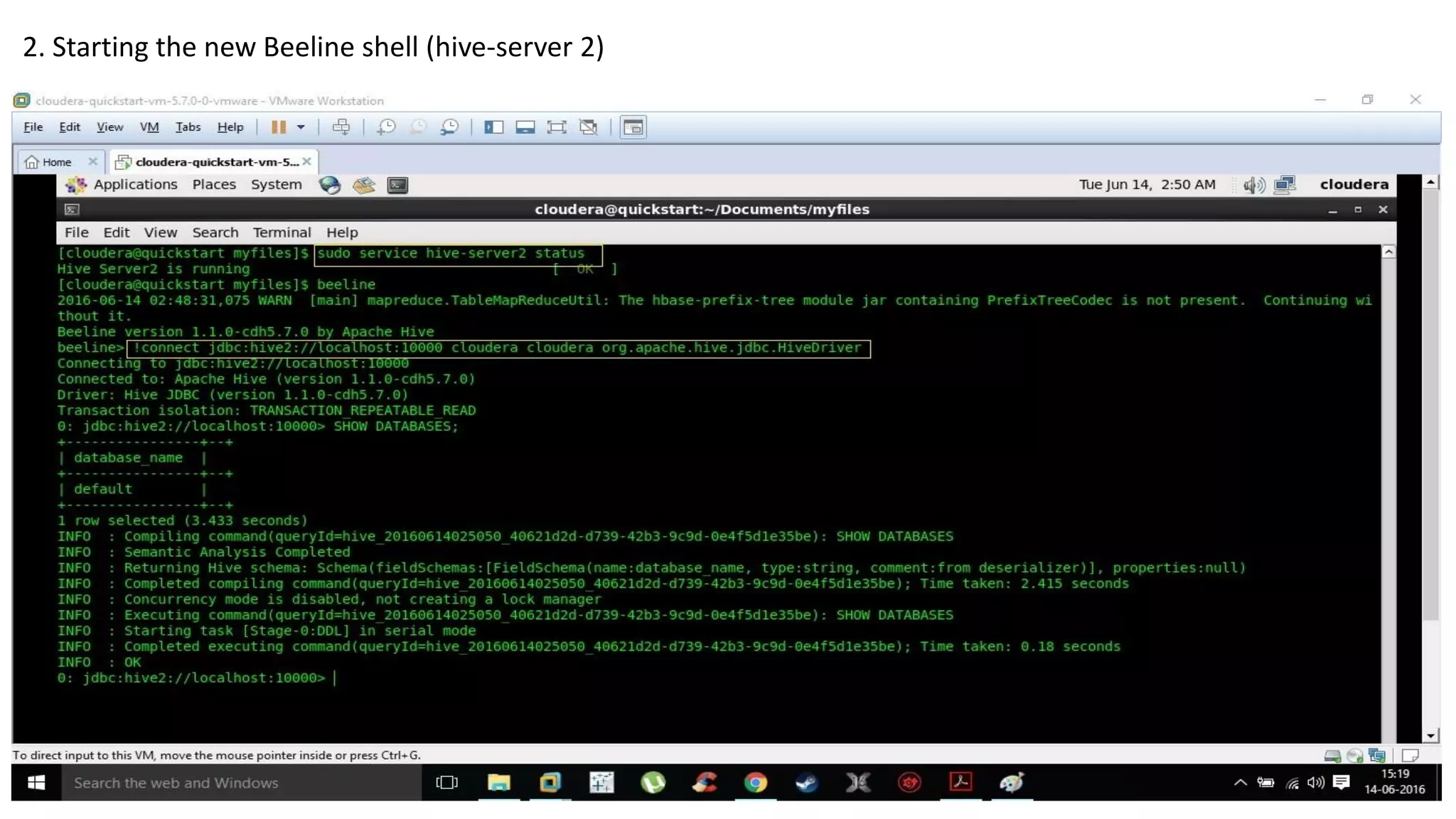Open the Windows Start menu

(36, 783)
